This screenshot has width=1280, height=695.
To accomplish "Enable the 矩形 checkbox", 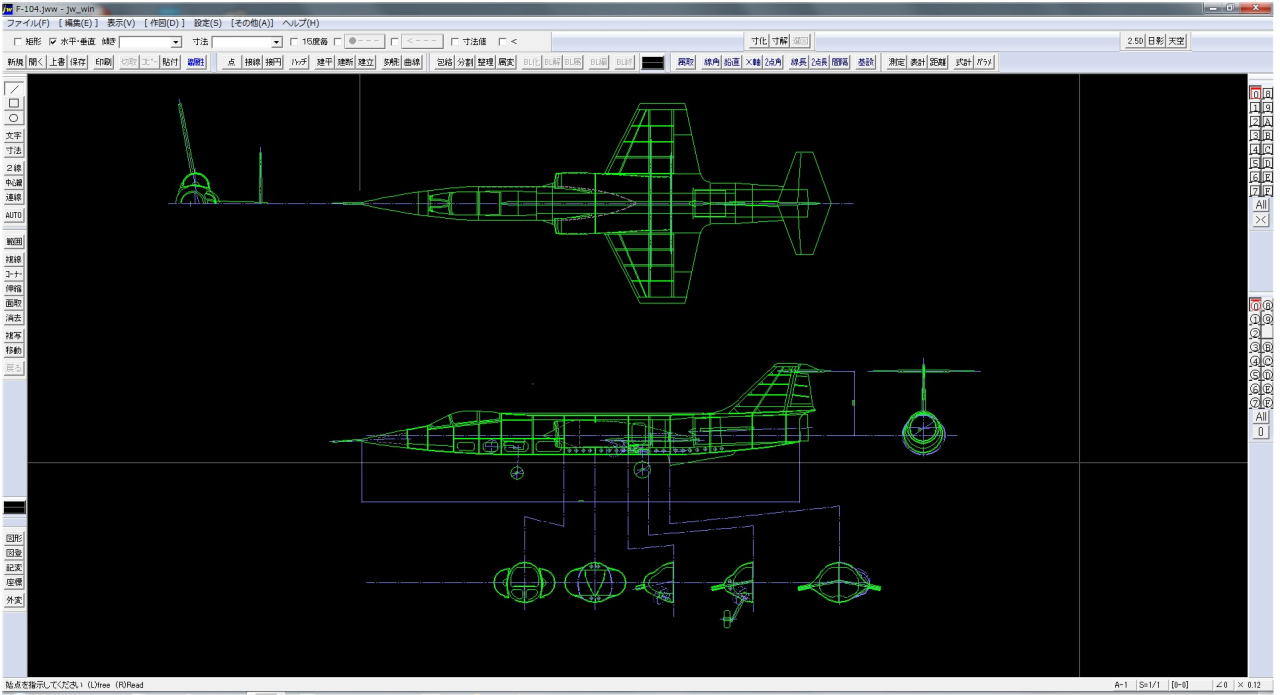I will coord(17,42).
